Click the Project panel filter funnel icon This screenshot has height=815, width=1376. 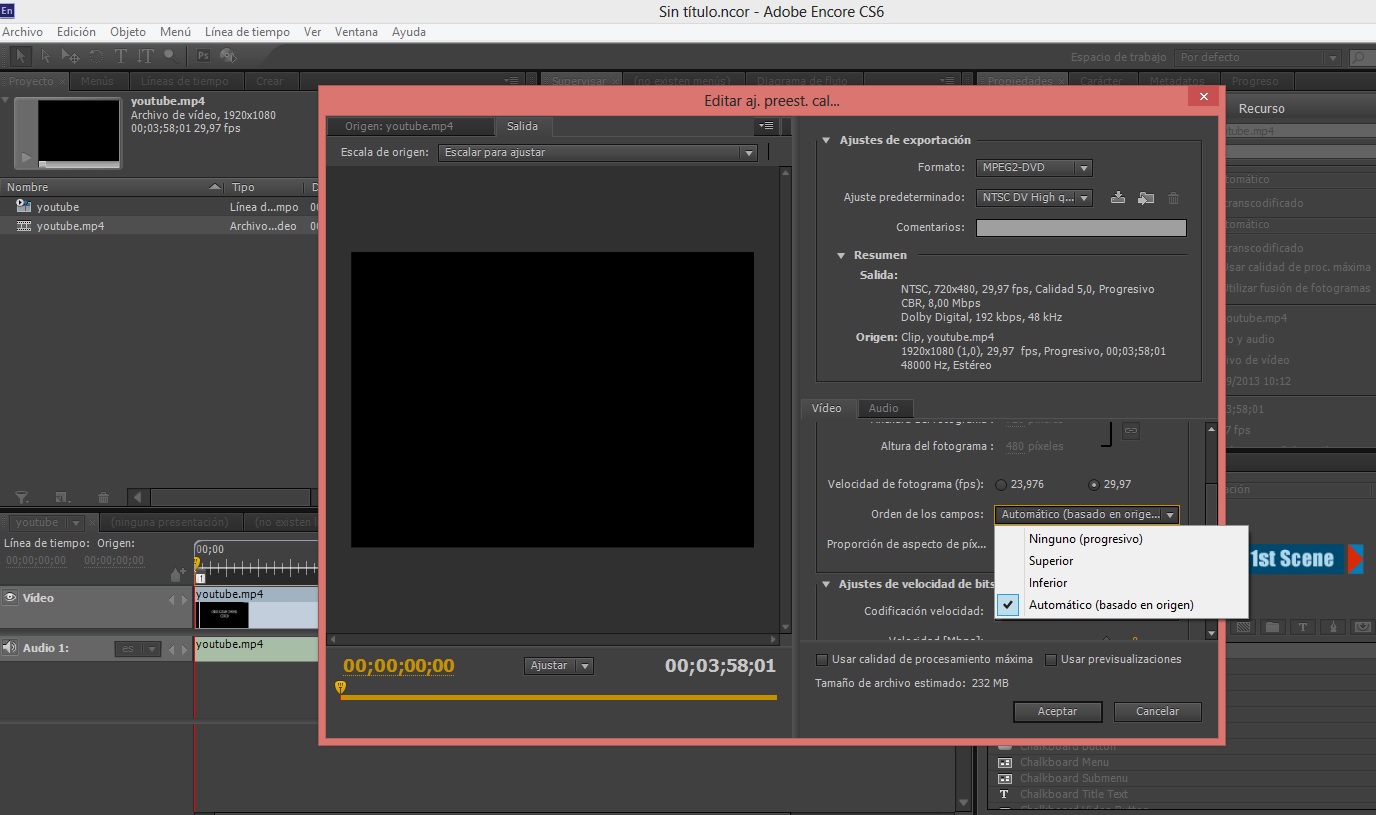(22, 497)
